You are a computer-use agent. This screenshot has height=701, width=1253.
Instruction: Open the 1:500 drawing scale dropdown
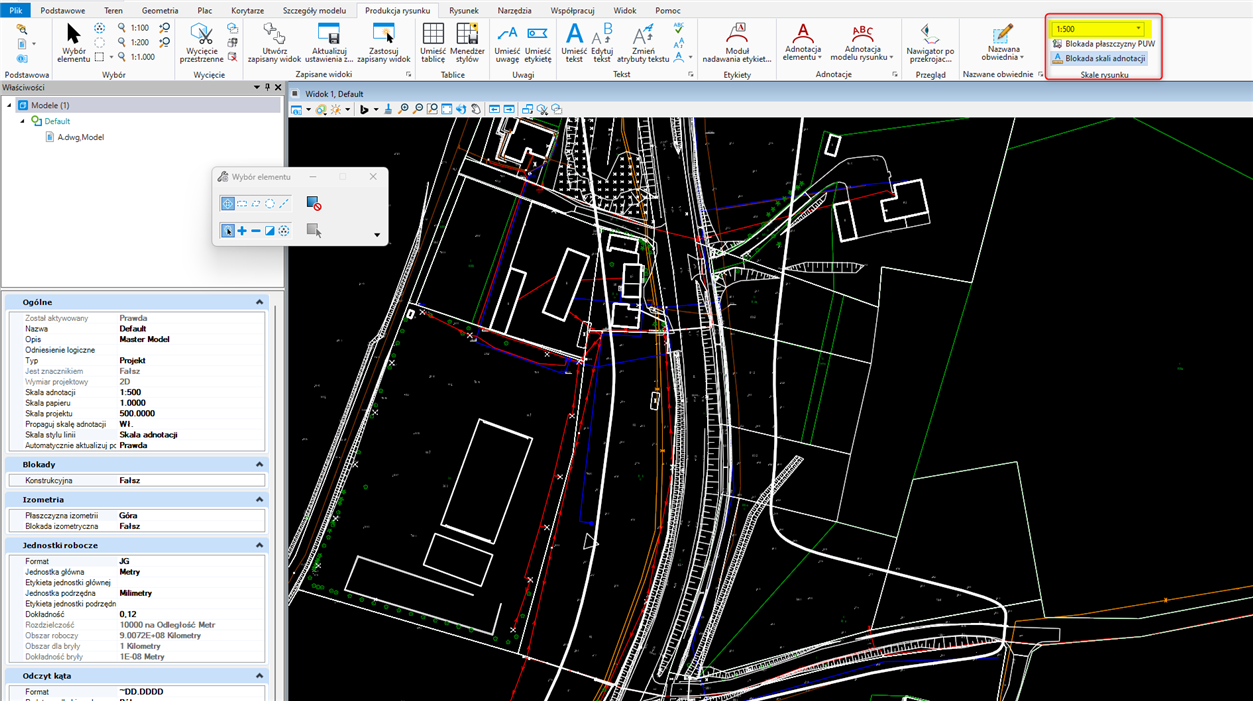[x=1138, y=29]
